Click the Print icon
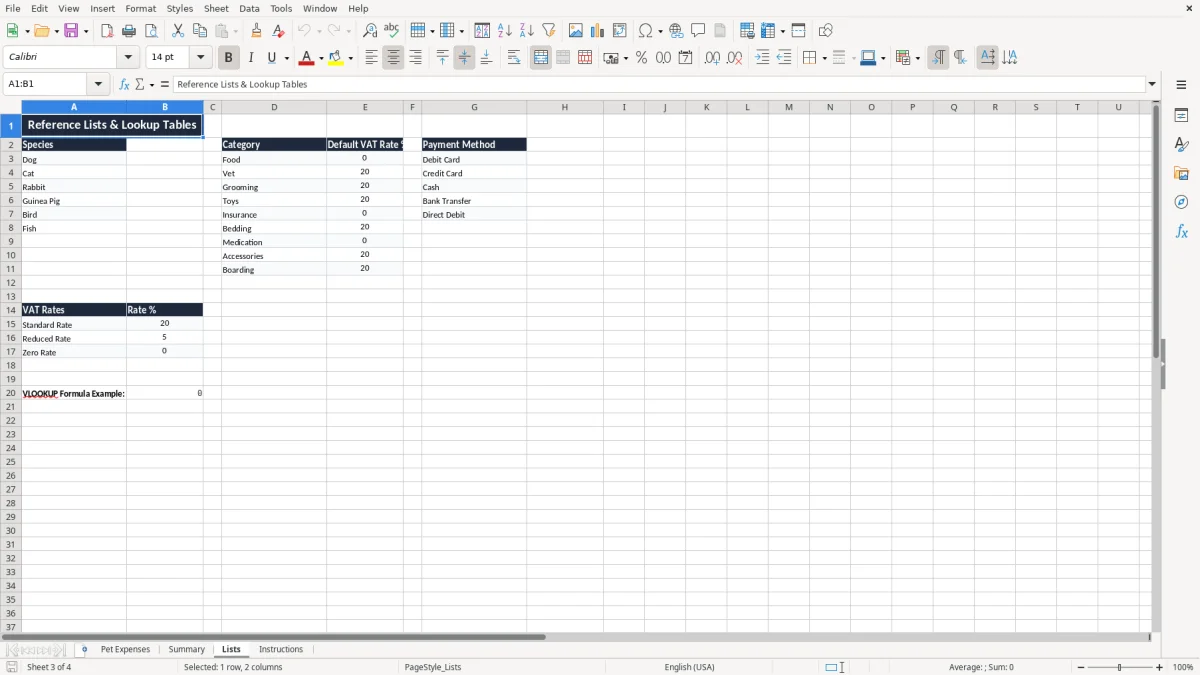This screenshot has height=675, width=1200. [129, 31]
